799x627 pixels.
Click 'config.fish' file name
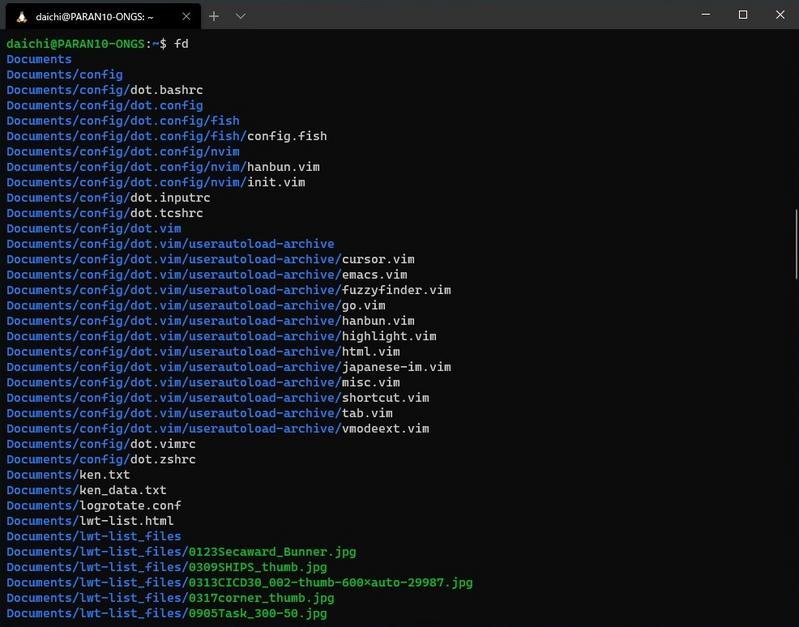pyautogui.click(x=287, y=136)
